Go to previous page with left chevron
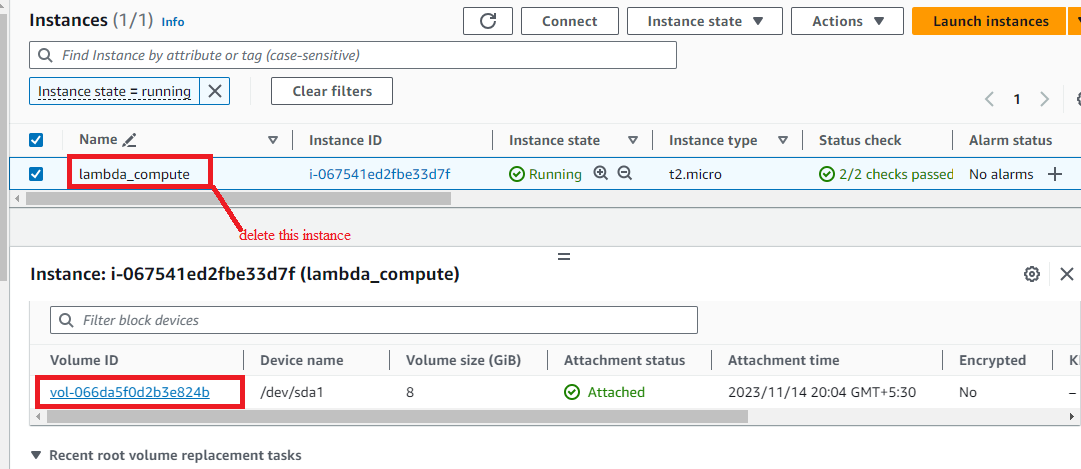This screenshot has width=1081, height=469. 989,99
